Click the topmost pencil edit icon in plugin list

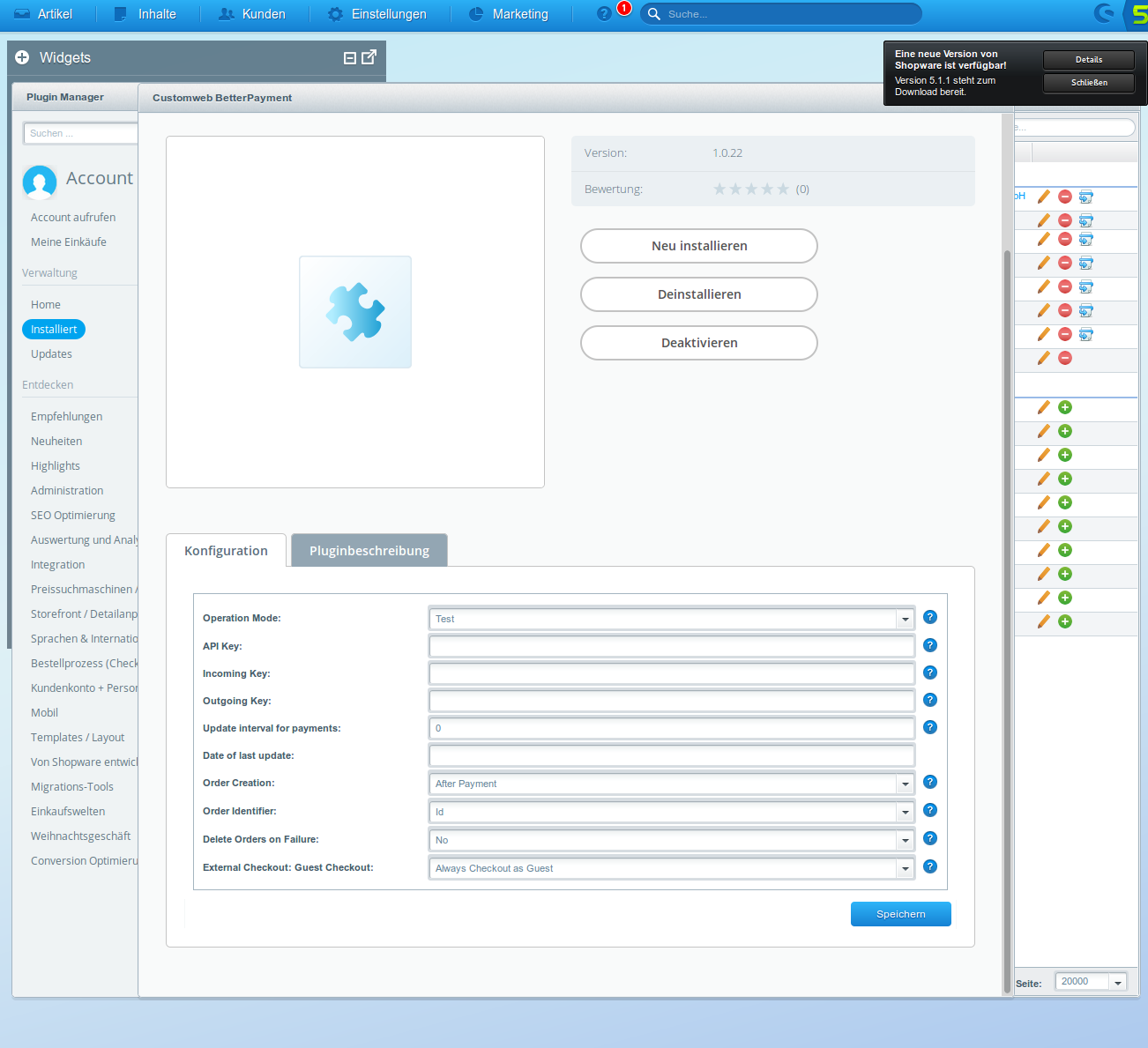[x=1044, y=197]
